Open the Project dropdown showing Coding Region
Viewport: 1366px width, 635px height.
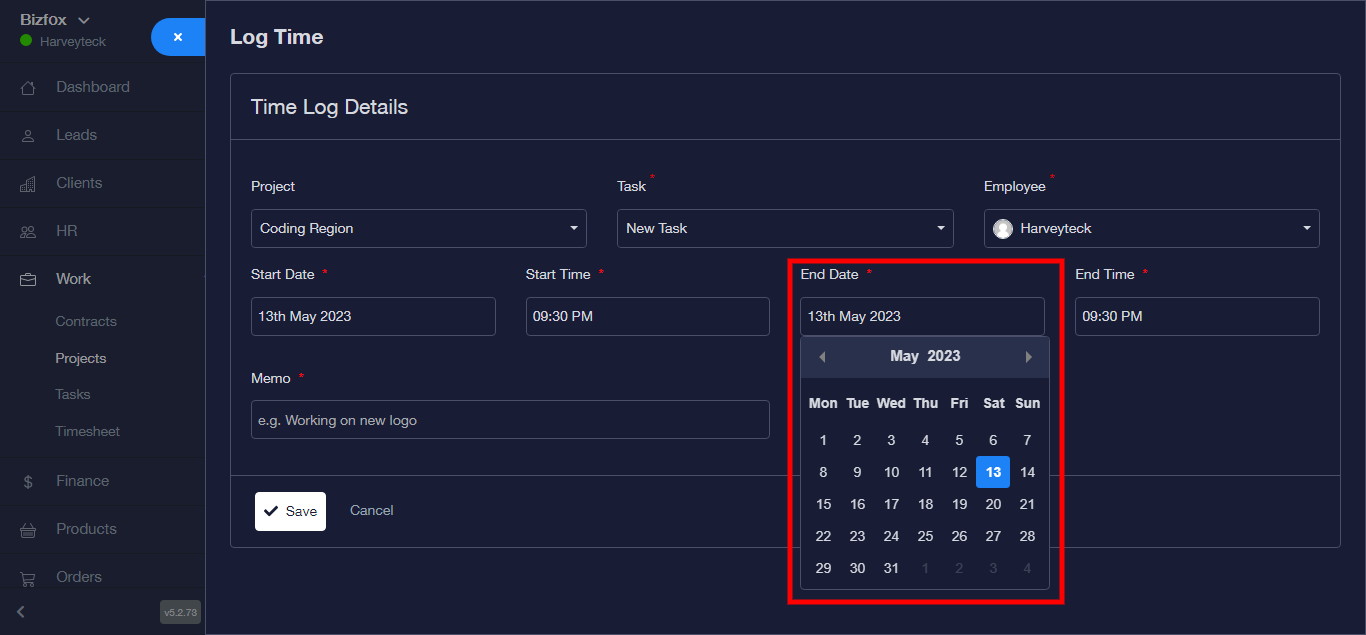click(x=418, y=228)
